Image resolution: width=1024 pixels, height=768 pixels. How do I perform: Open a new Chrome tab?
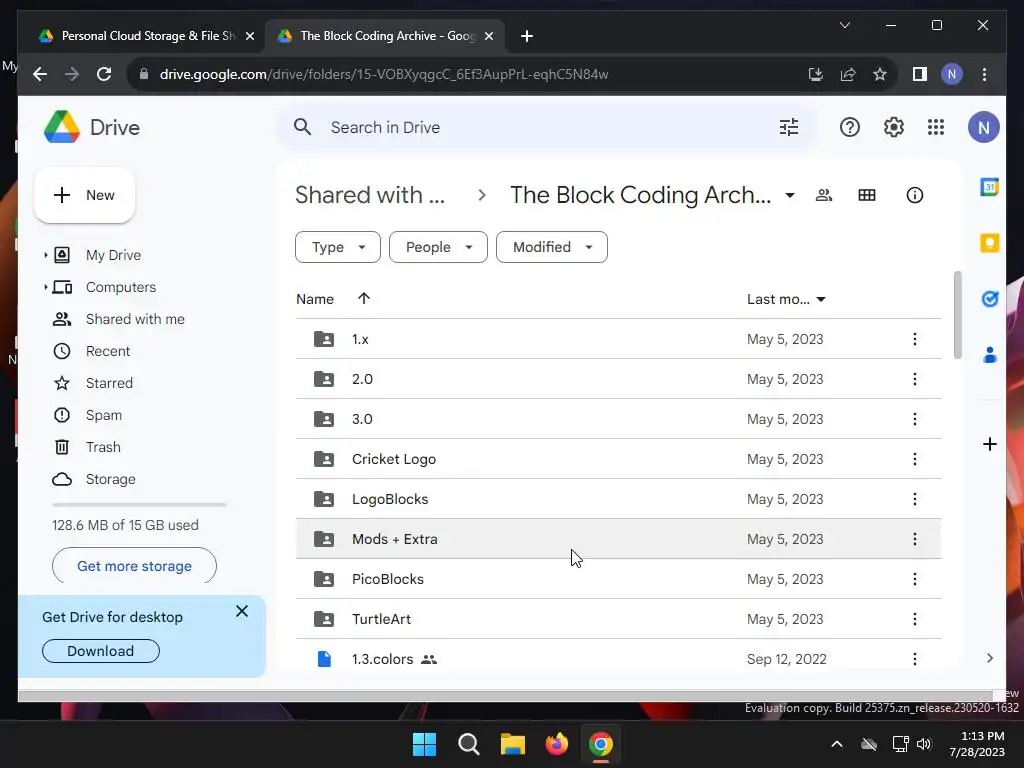[527, 36]
